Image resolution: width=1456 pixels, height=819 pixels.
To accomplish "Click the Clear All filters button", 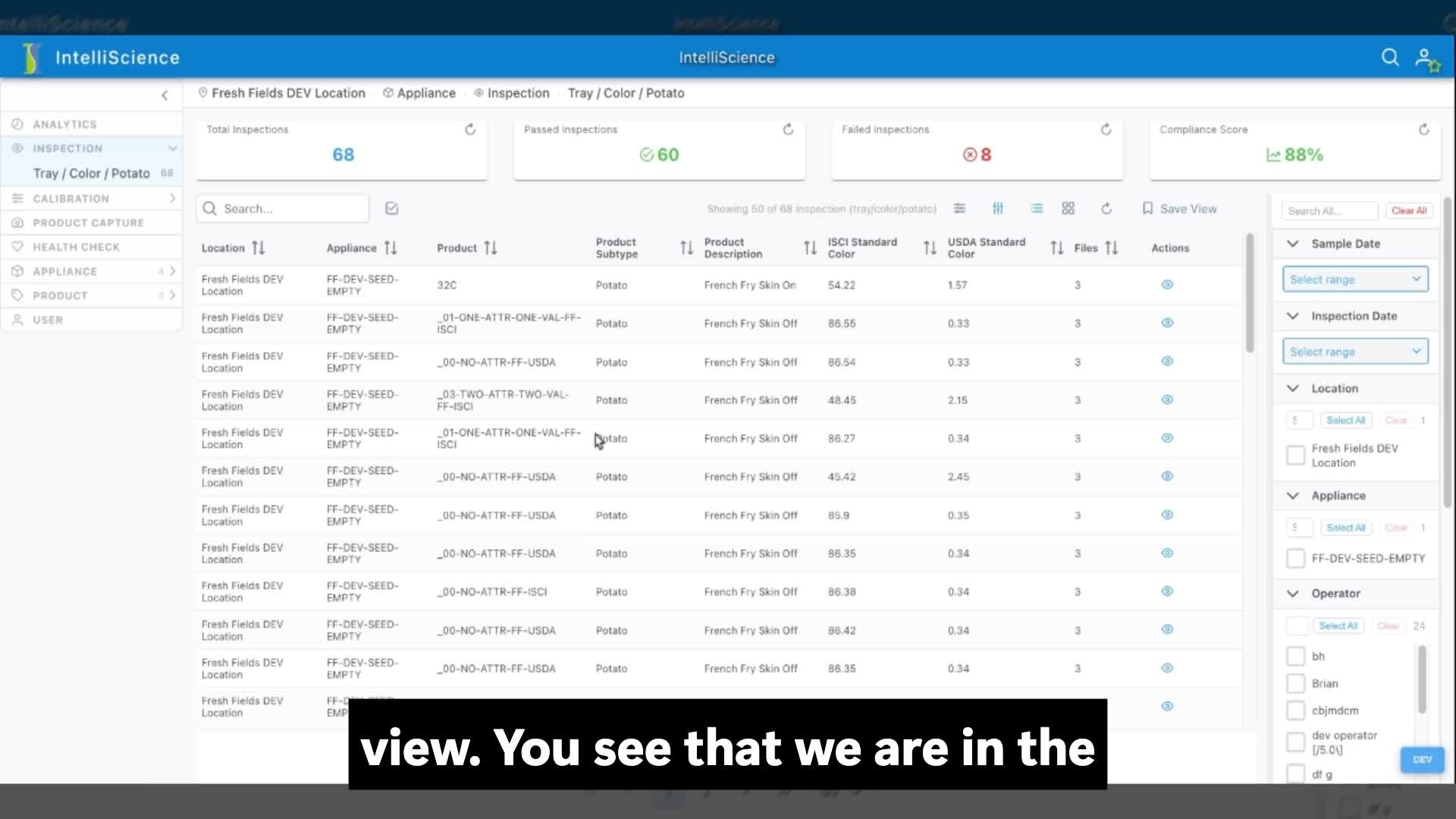I will (1408, 211).
